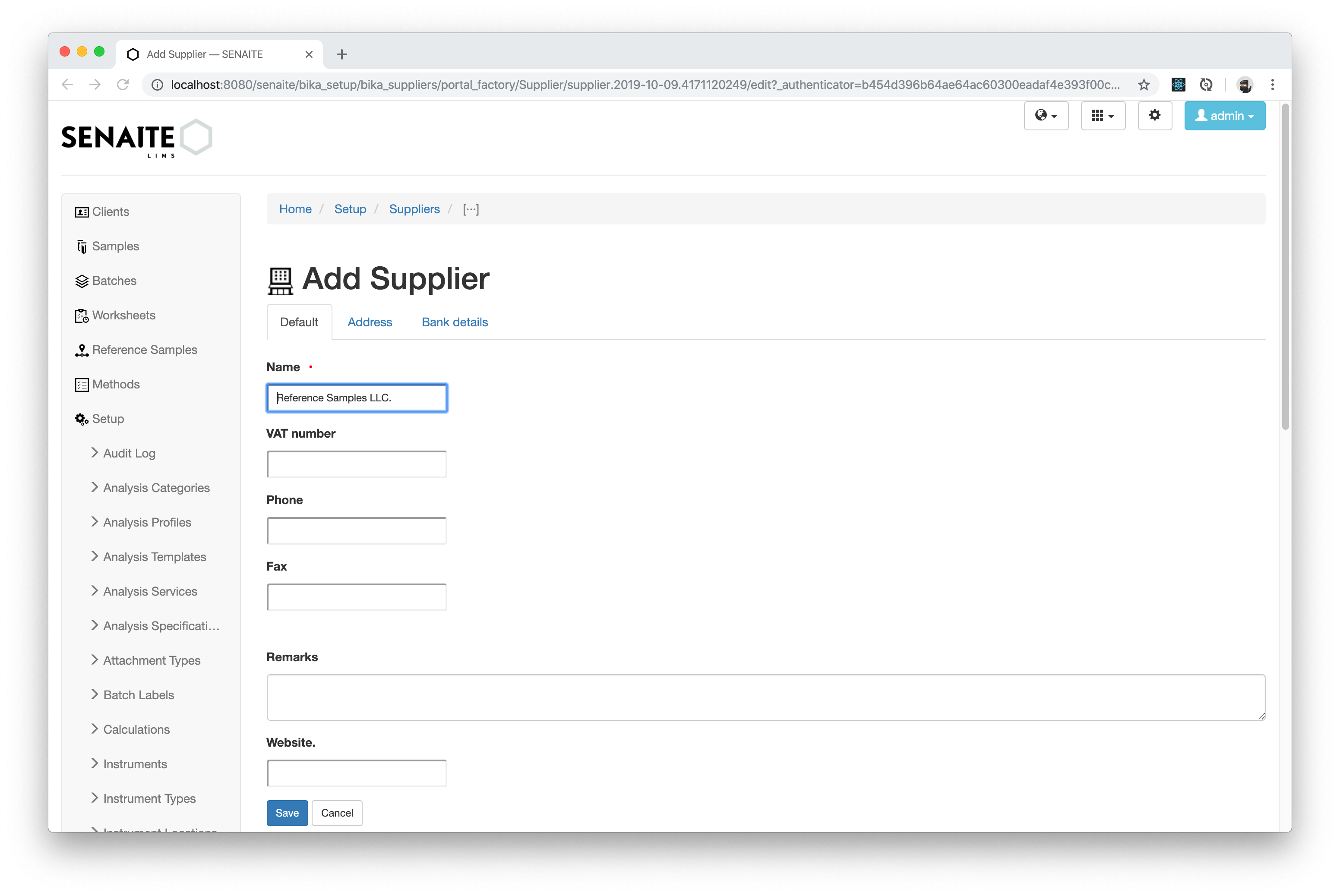
Task: Click the Setup sidebar icon
Action: pyautogui.click(x=83, y=418)
